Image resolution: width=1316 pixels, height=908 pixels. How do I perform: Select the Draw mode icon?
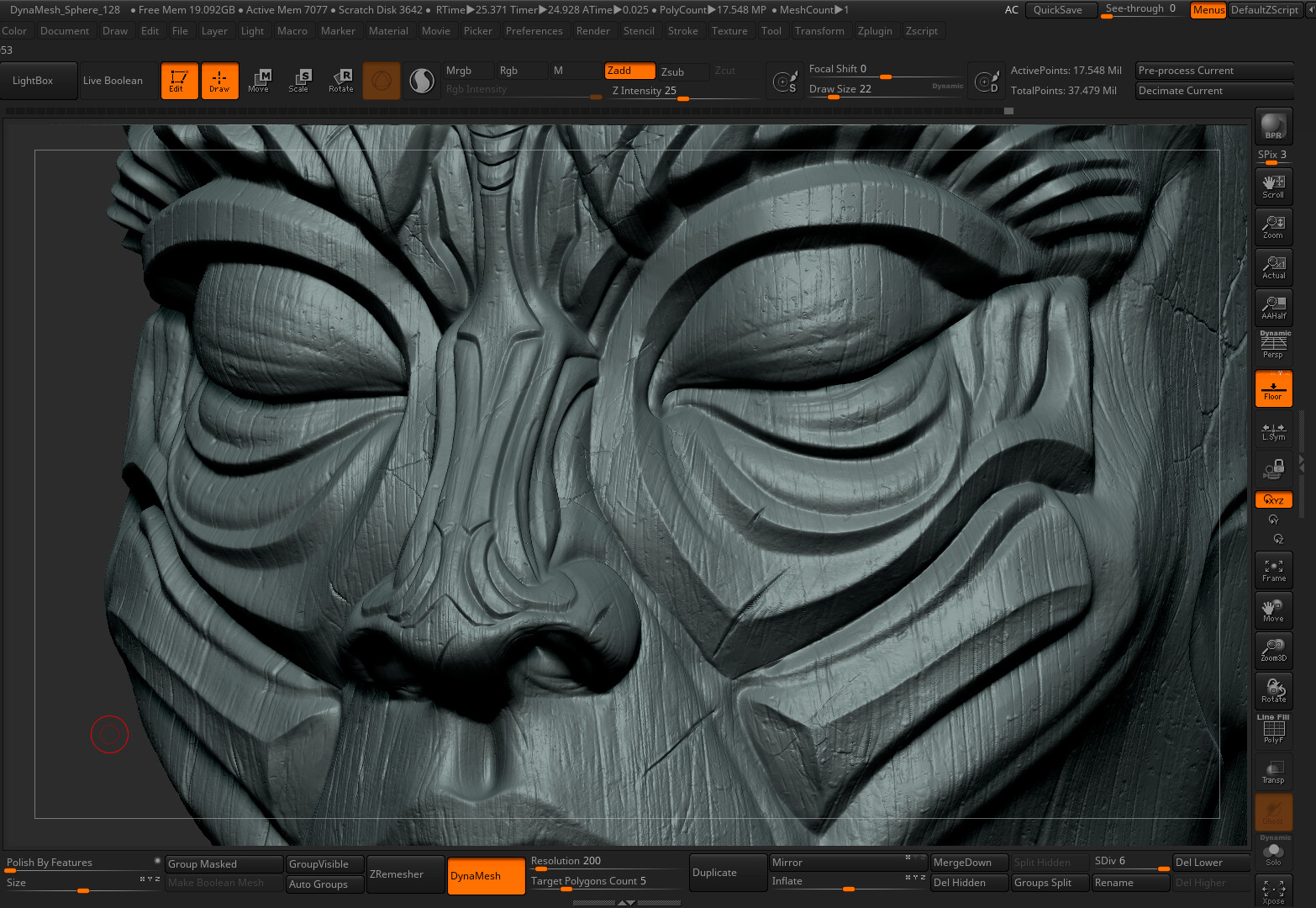(219, 81)
